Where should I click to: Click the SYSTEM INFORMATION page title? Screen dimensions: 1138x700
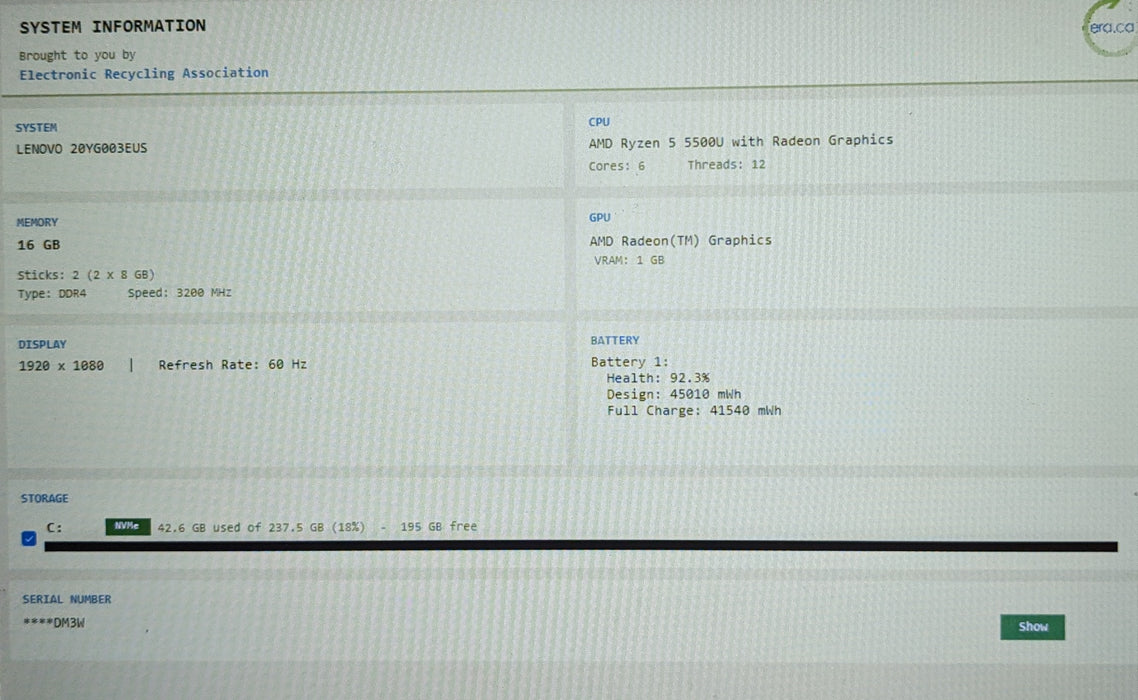coord(112,27)
